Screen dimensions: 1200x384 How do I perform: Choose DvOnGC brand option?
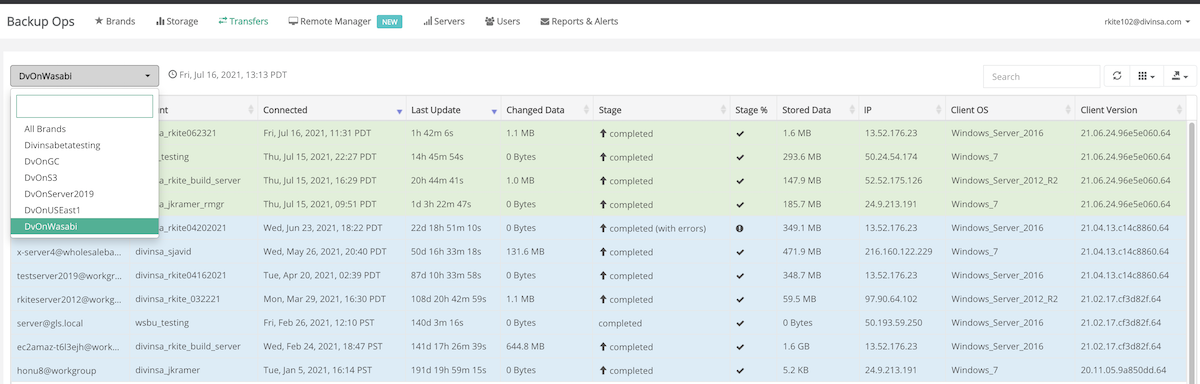click(84, 161)
